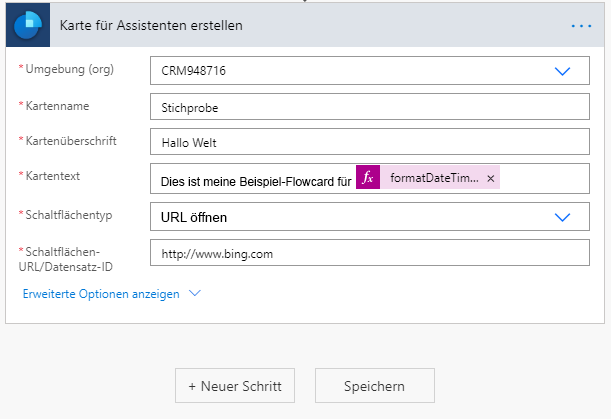The image size is (611, 419).
Task: Click Erweiterte Optionen anzeigen link
Action: [x=101, y=294]
